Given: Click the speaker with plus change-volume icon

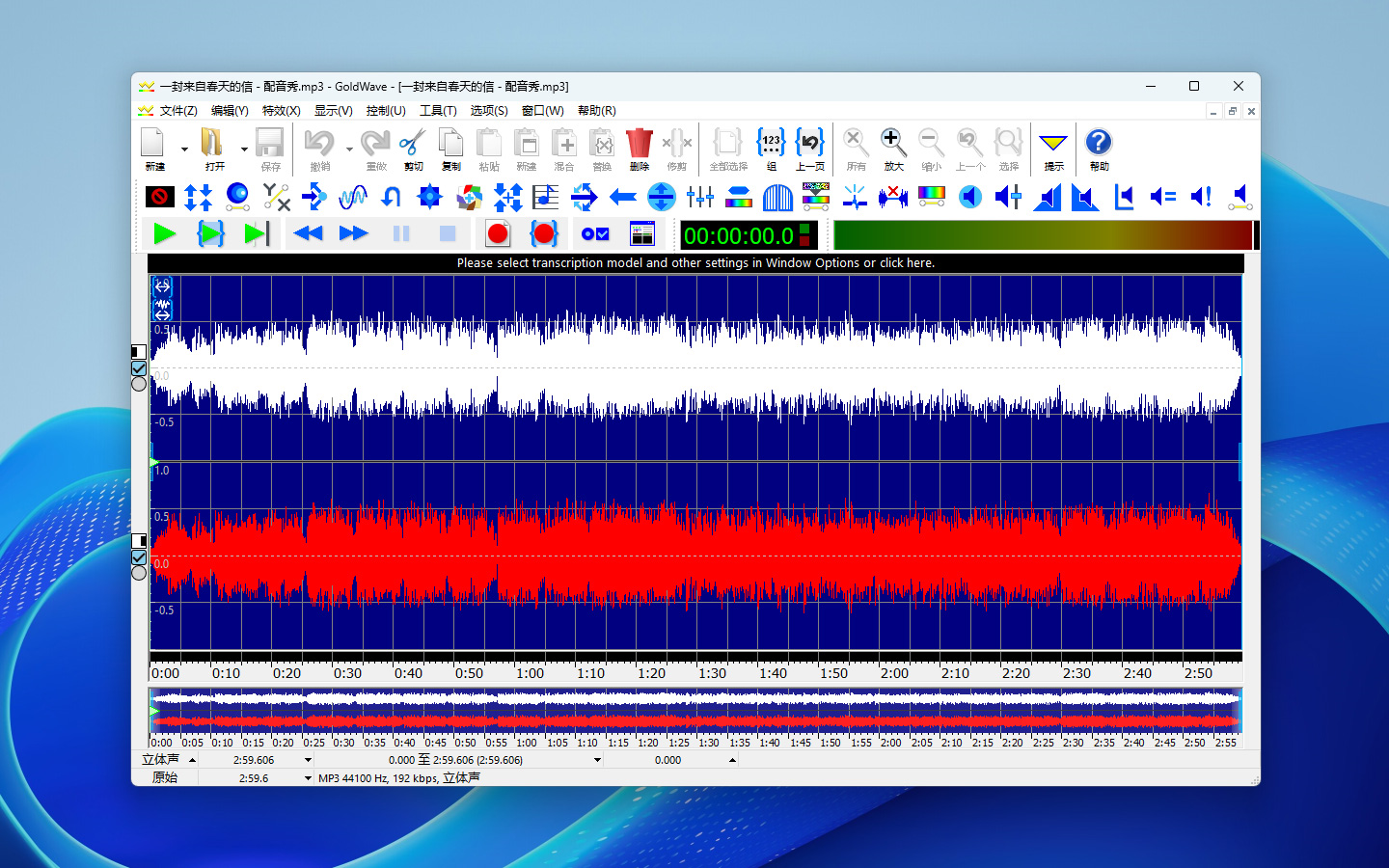Looking at the screenshot, I should pos(1009,198).
